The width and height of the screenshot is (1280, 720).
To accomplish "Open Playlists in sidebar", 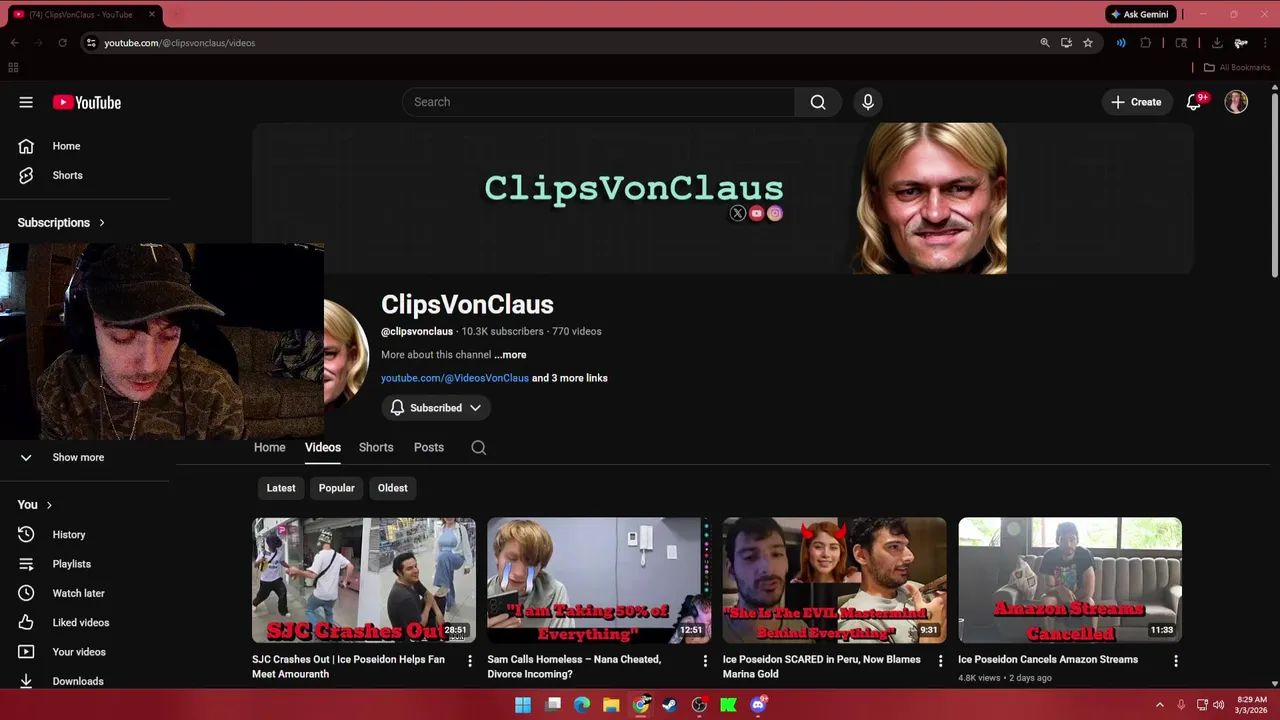I will pyautogui.click(x=71, y=564).
